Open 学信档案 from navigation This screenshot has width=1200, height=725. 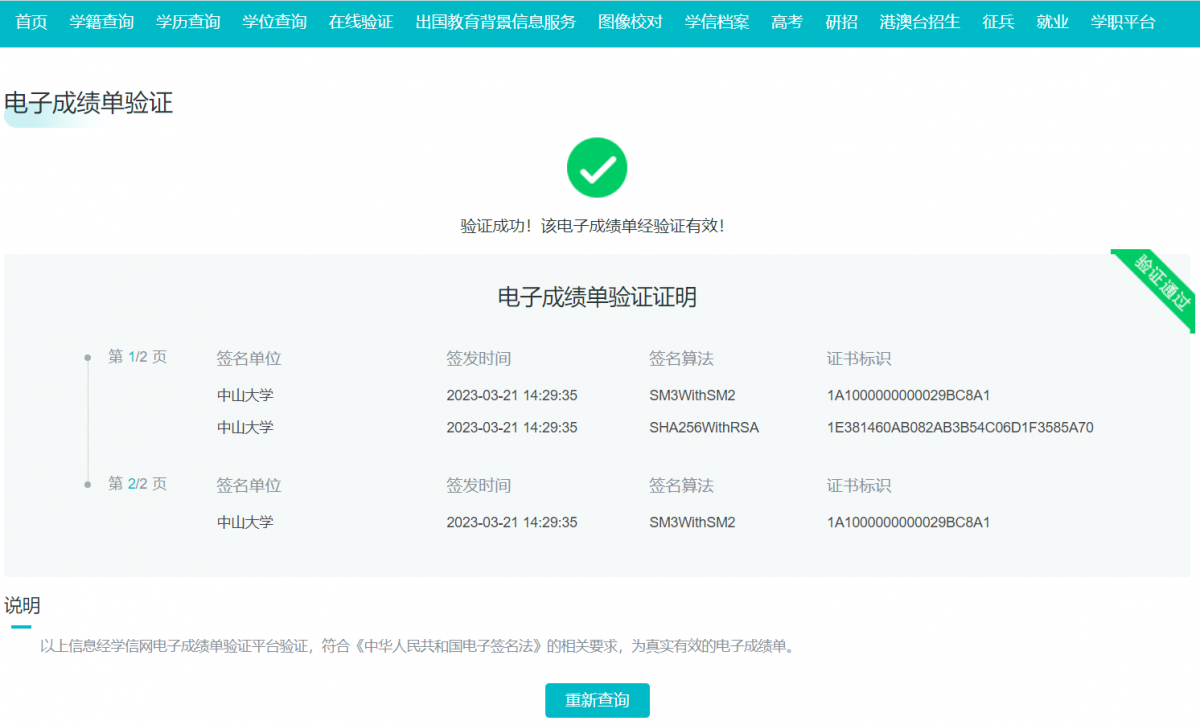coord(717,22)
